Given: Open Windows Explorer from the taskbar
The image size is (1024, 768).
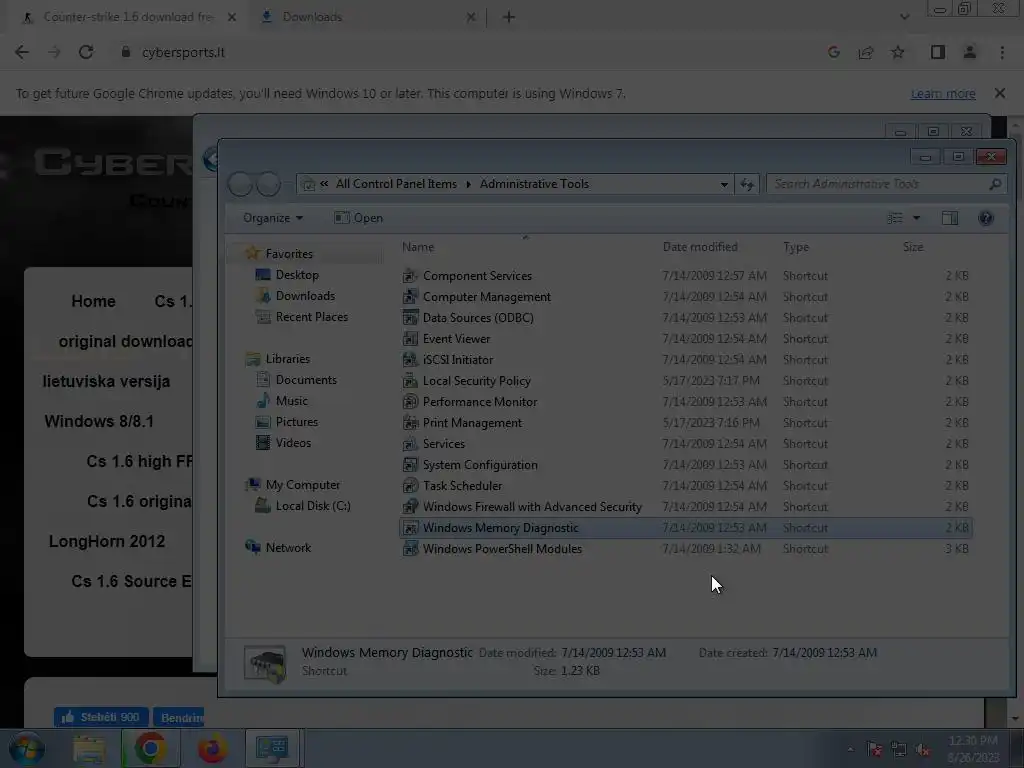Looking at the screenshot, I should pyautogui.click(x=89, y=748).
